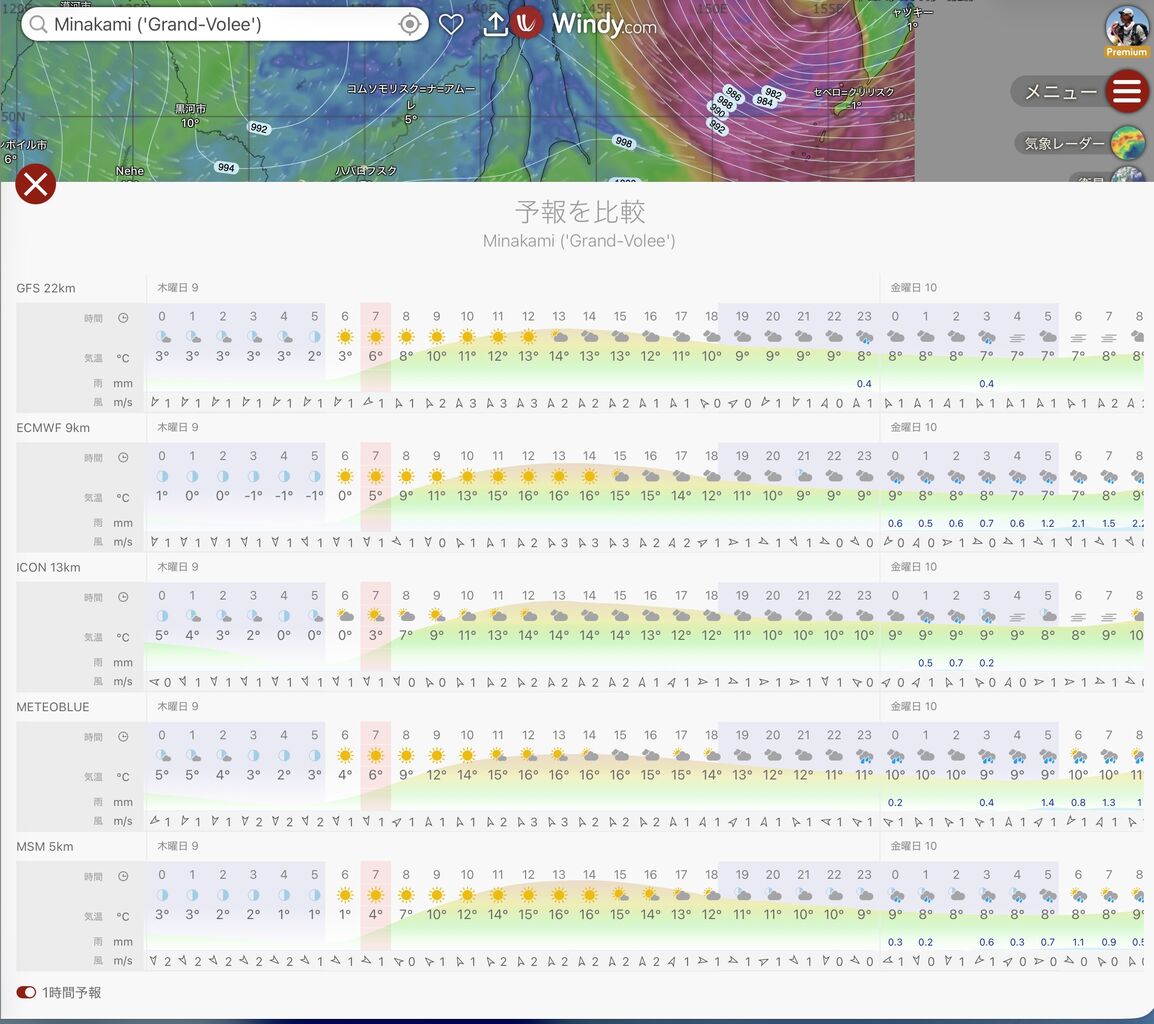Click the 998 pressure label on map
This screenshot has width=1154, height=1024.
click(x=623, y=142)
